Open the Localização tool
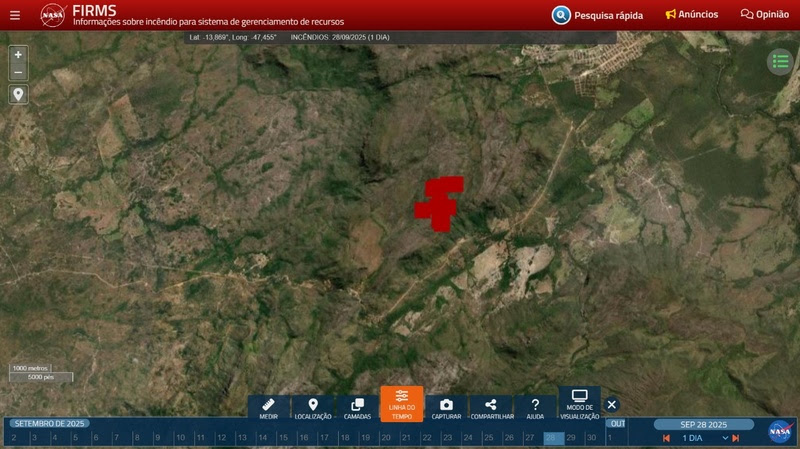The width and height of the screenshot is (800, 449). coord(313,405)
